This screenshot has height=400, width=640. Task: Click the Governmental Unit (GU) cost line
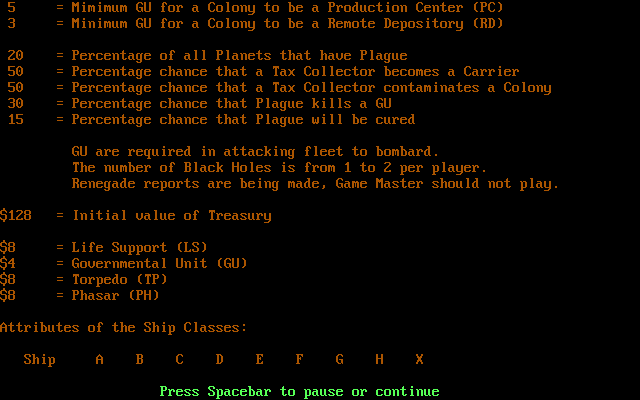coord(124,263)
